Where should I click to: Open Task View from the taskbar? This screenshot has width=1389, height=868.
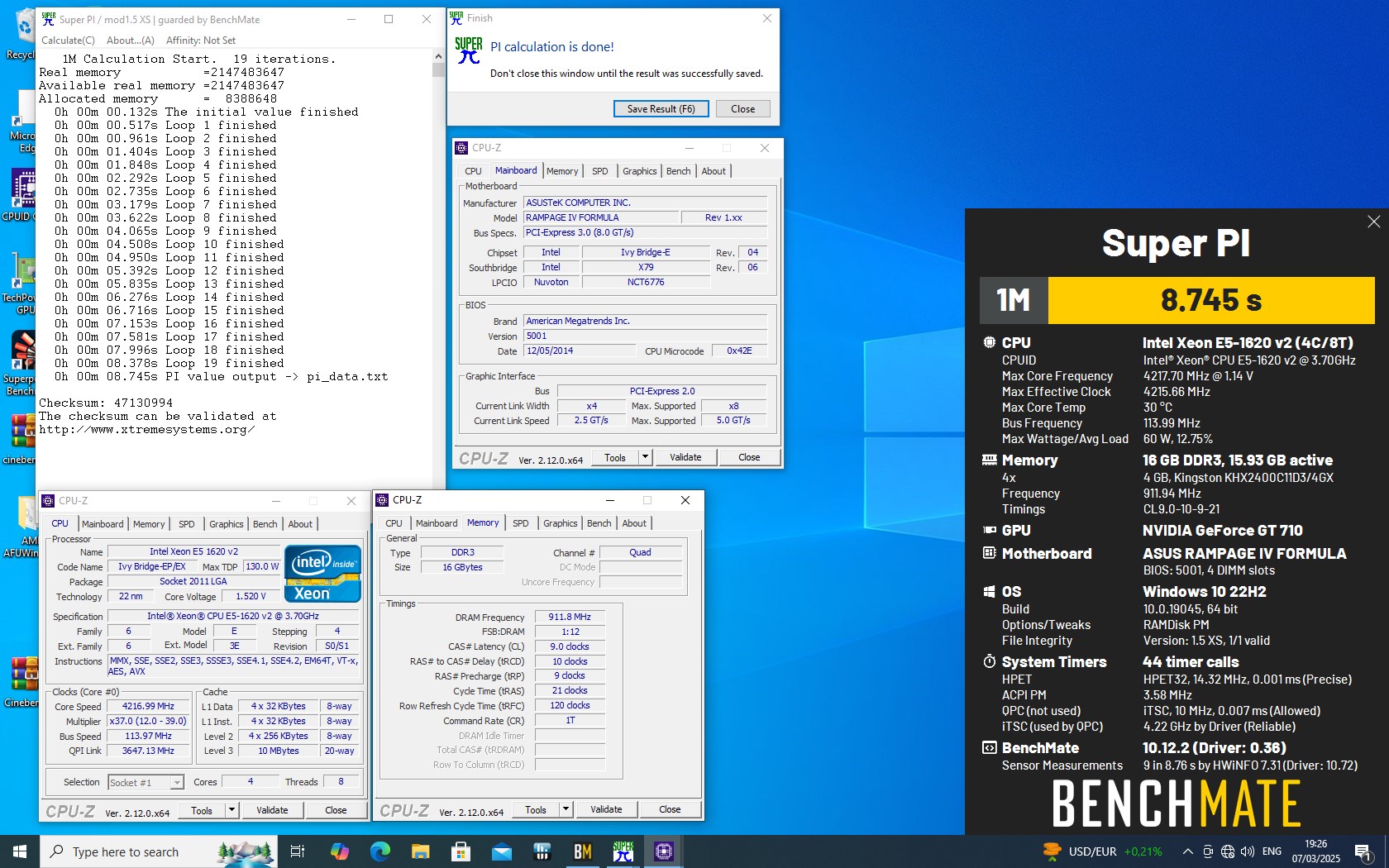tap(298, 851)
